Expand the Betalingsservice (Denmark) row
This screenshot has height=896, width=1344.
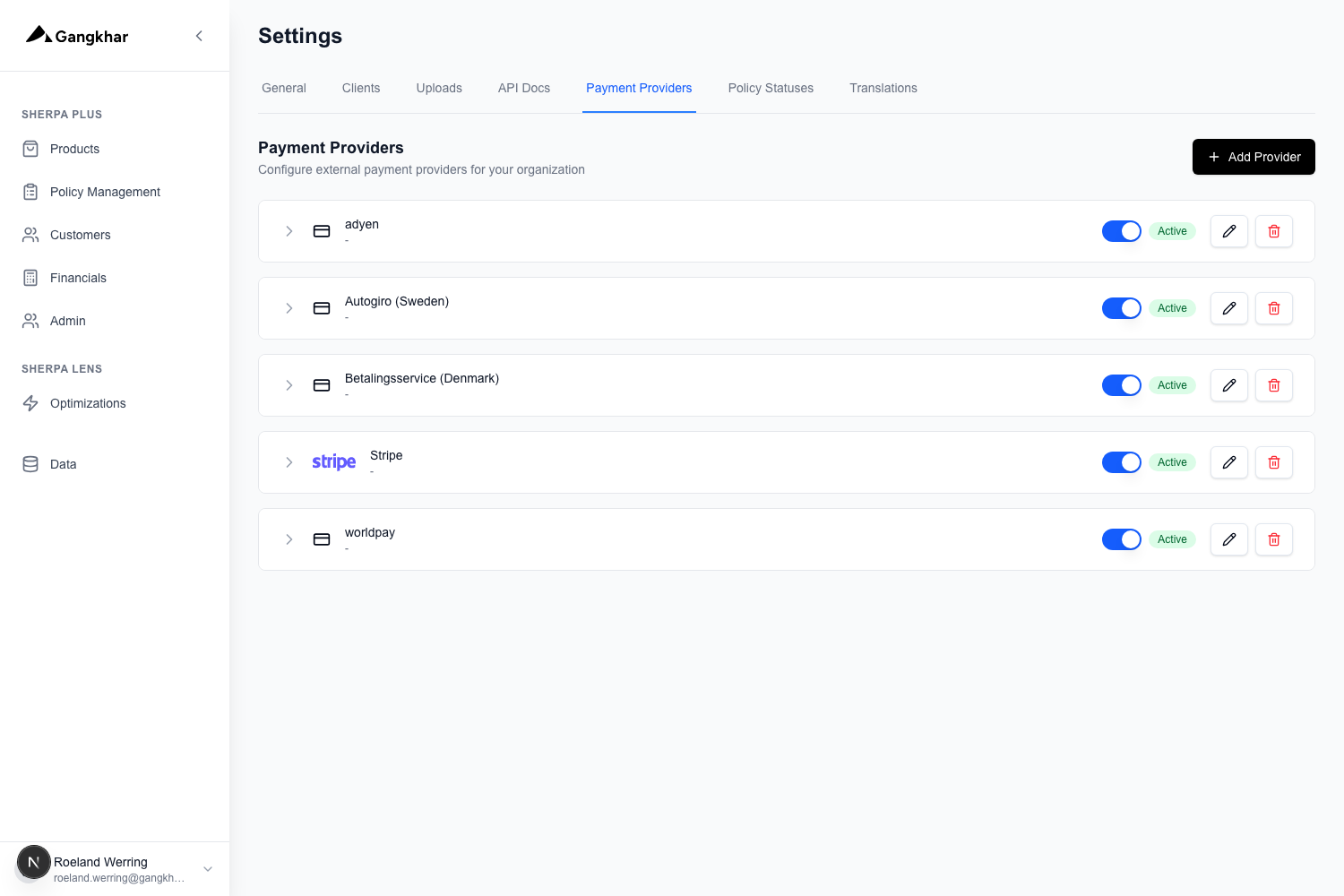pyautogui.click(x=289, y=385)
